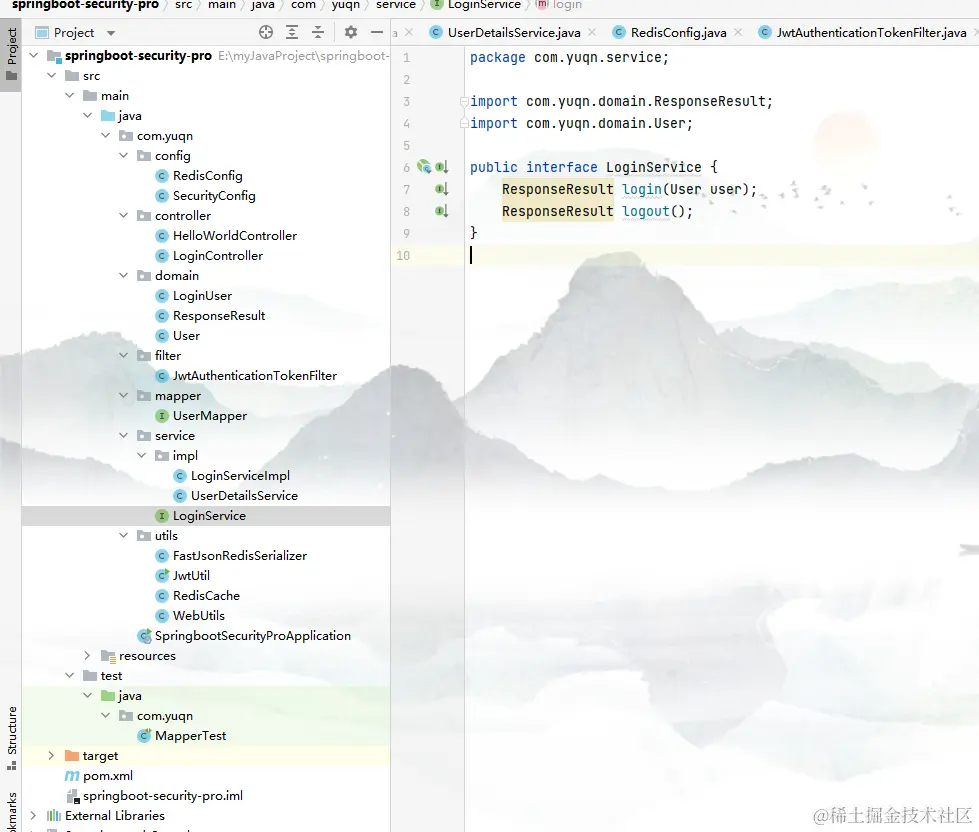Click the service breadcrumb segment

(x=395, y=5)
